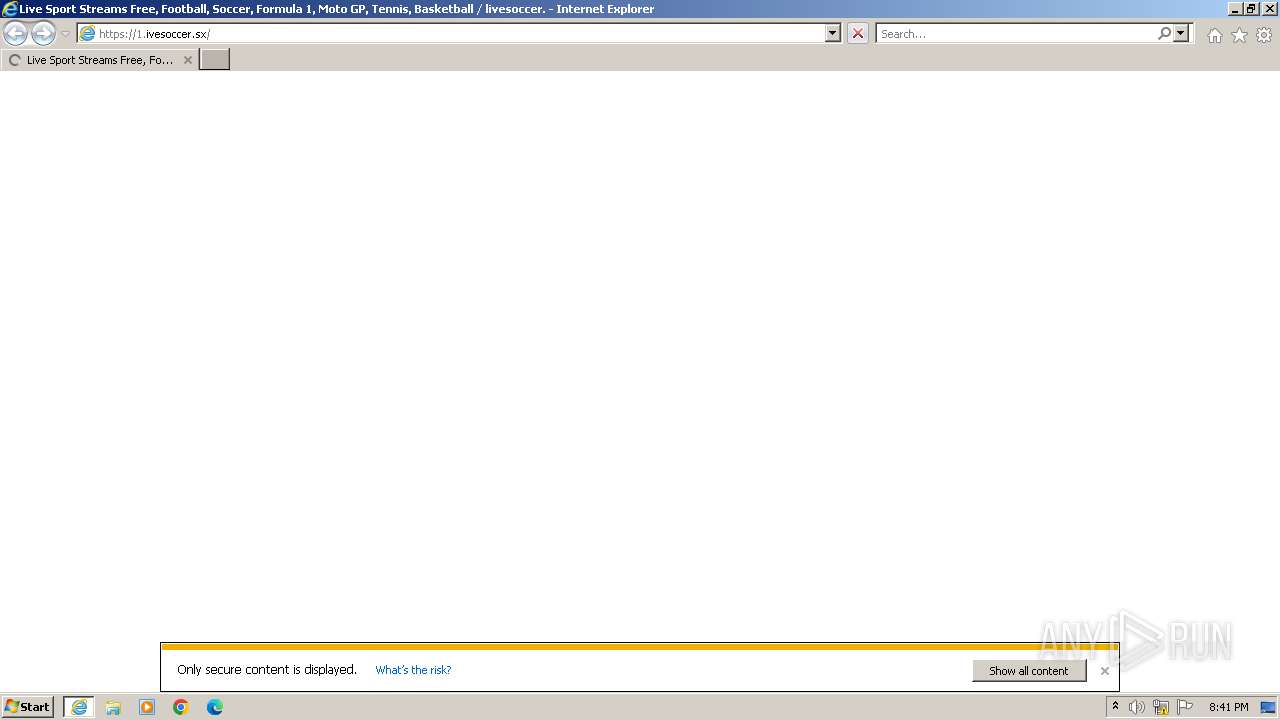The width and height of the screenshot is (1280, 720).
Task: Click the Internet Explorer taskbar icon
Action: (79, 707)
